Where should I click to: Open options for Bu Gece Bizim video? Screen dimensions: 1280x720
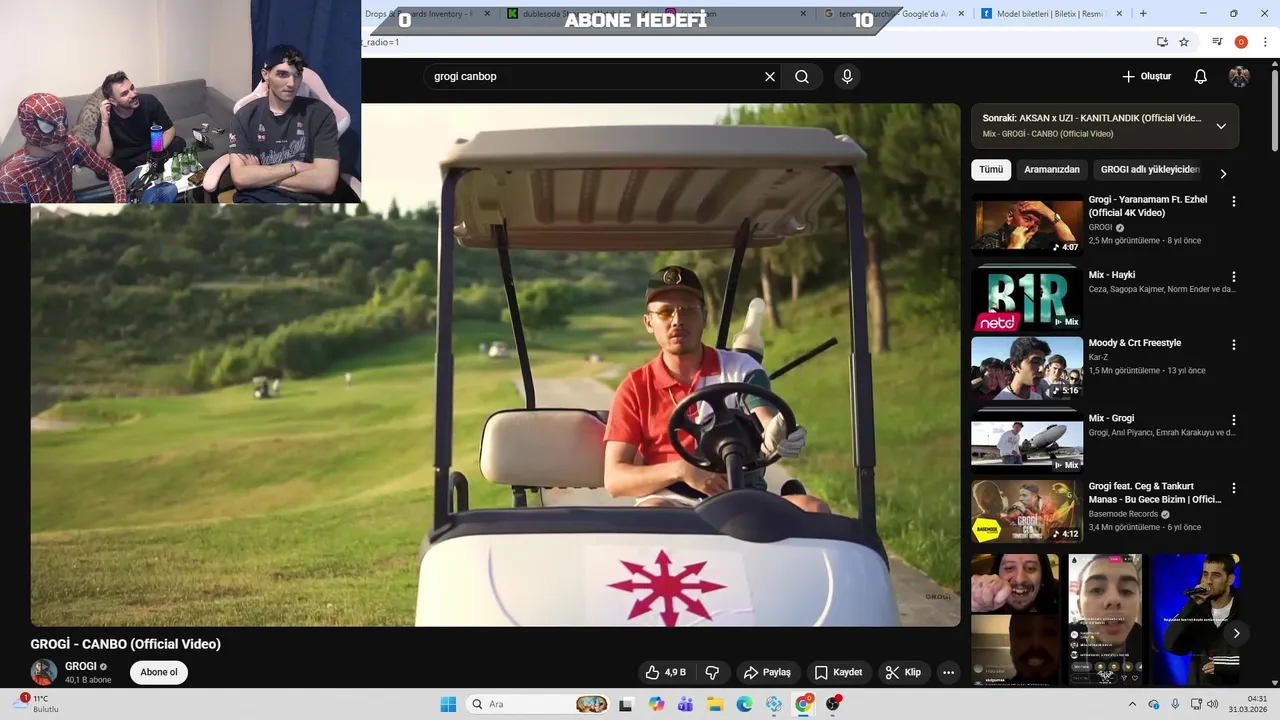[x=1233, y=488]
